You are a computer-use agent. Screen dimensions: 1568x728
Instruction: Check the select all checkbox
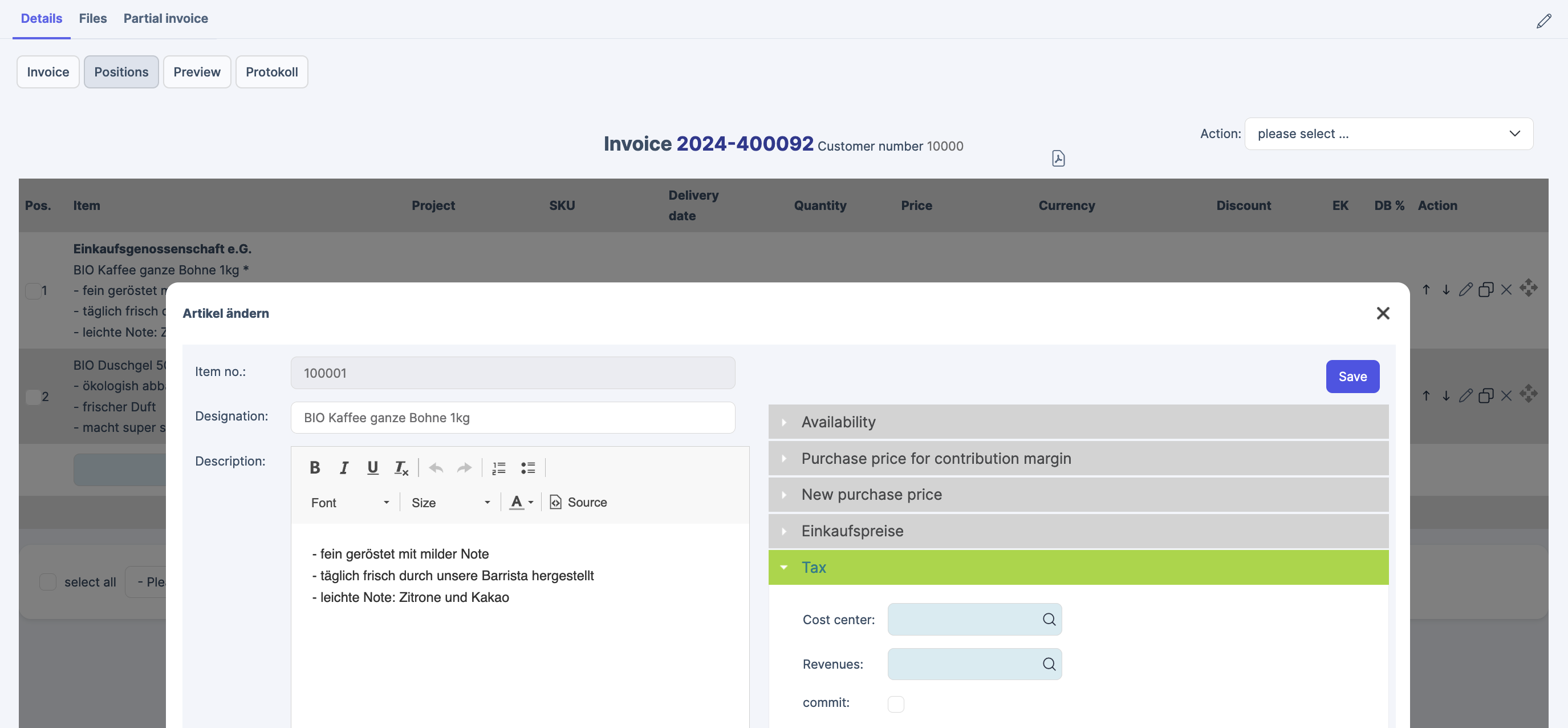point(47,582)
